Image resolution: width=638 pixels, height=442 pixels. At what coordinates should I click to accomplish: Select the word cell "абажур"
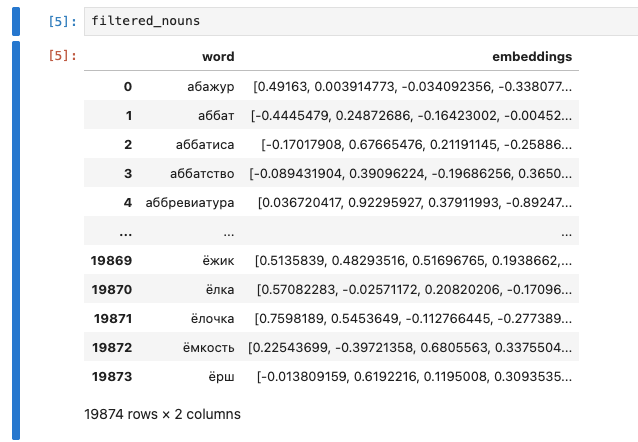[x=212, y=86]
